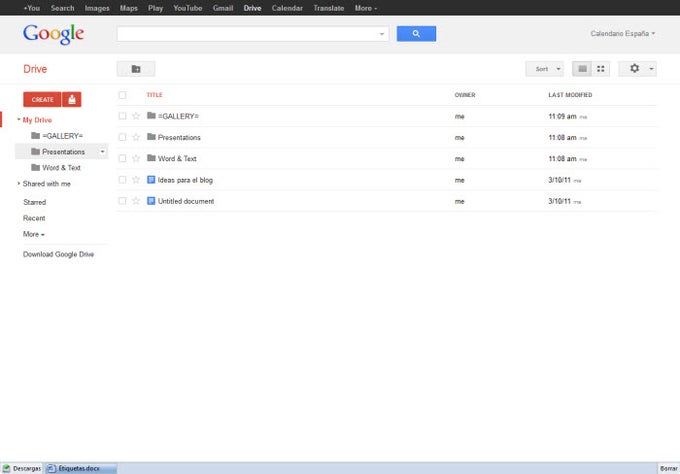Open the settings gear icon
The image size is (680, 474).
tap(634, 68)
